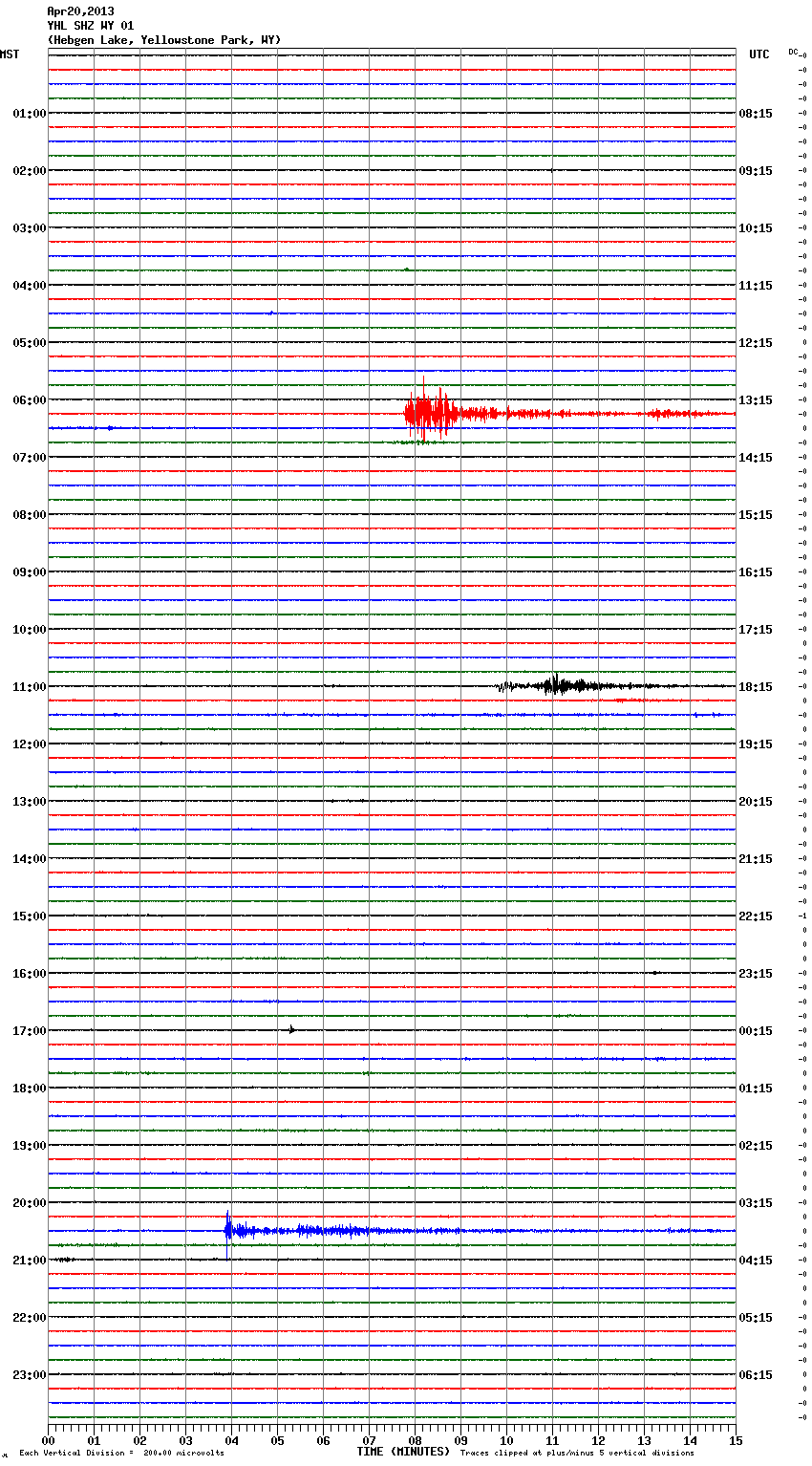Click the 00:15 UTC time label
This screenshot has width=812, height=1466.
756,1031
